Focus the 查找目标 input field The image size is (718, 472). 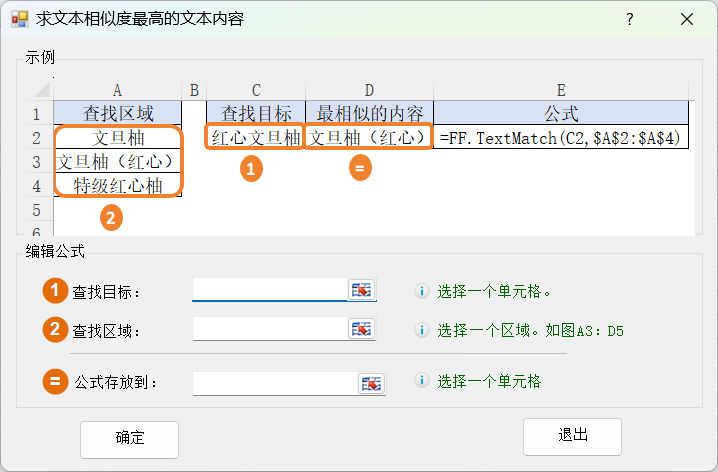pos(269,290)
